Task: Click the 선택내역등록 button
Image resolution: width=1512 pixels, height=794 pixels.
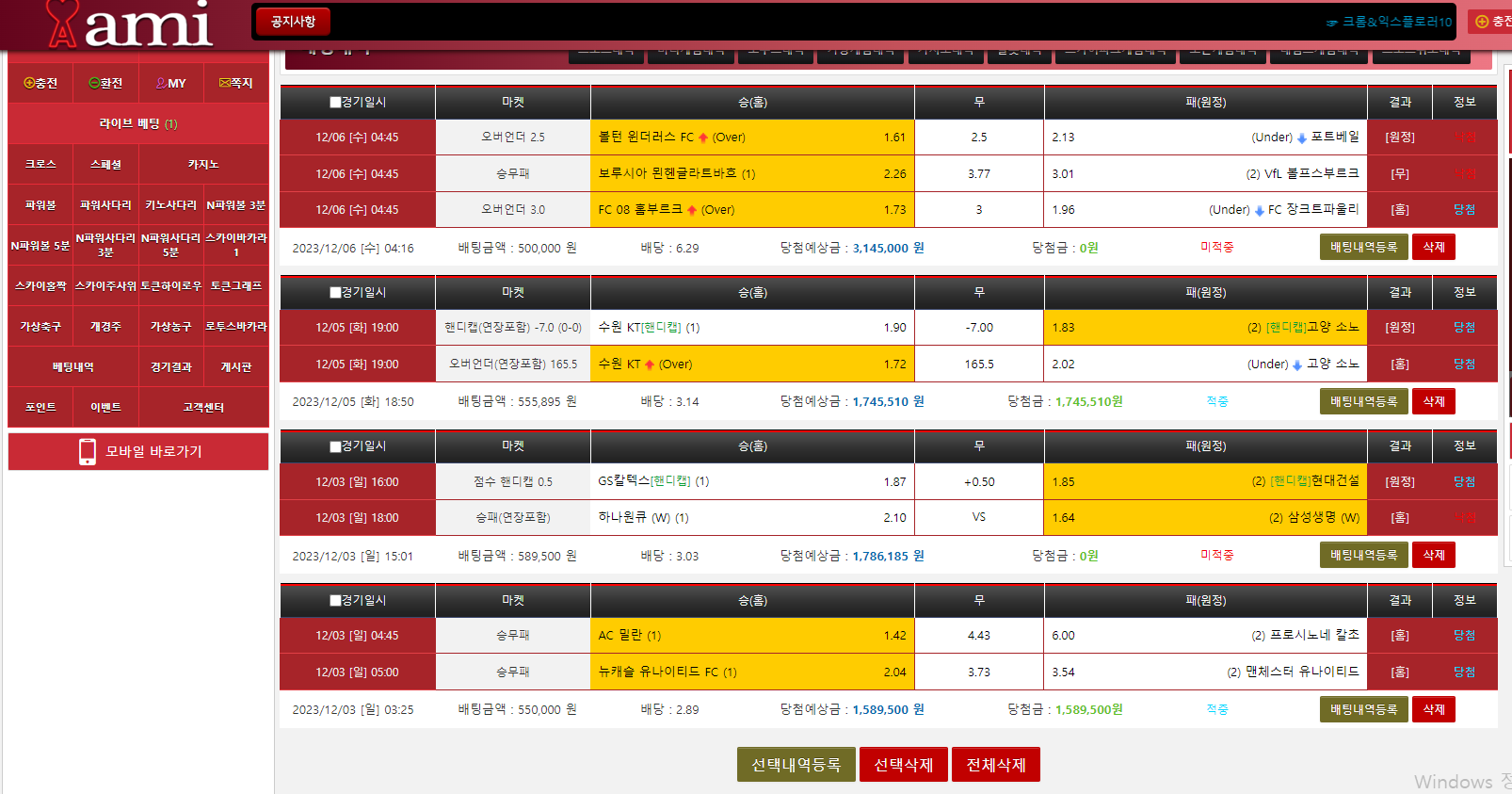Action: 796,765
